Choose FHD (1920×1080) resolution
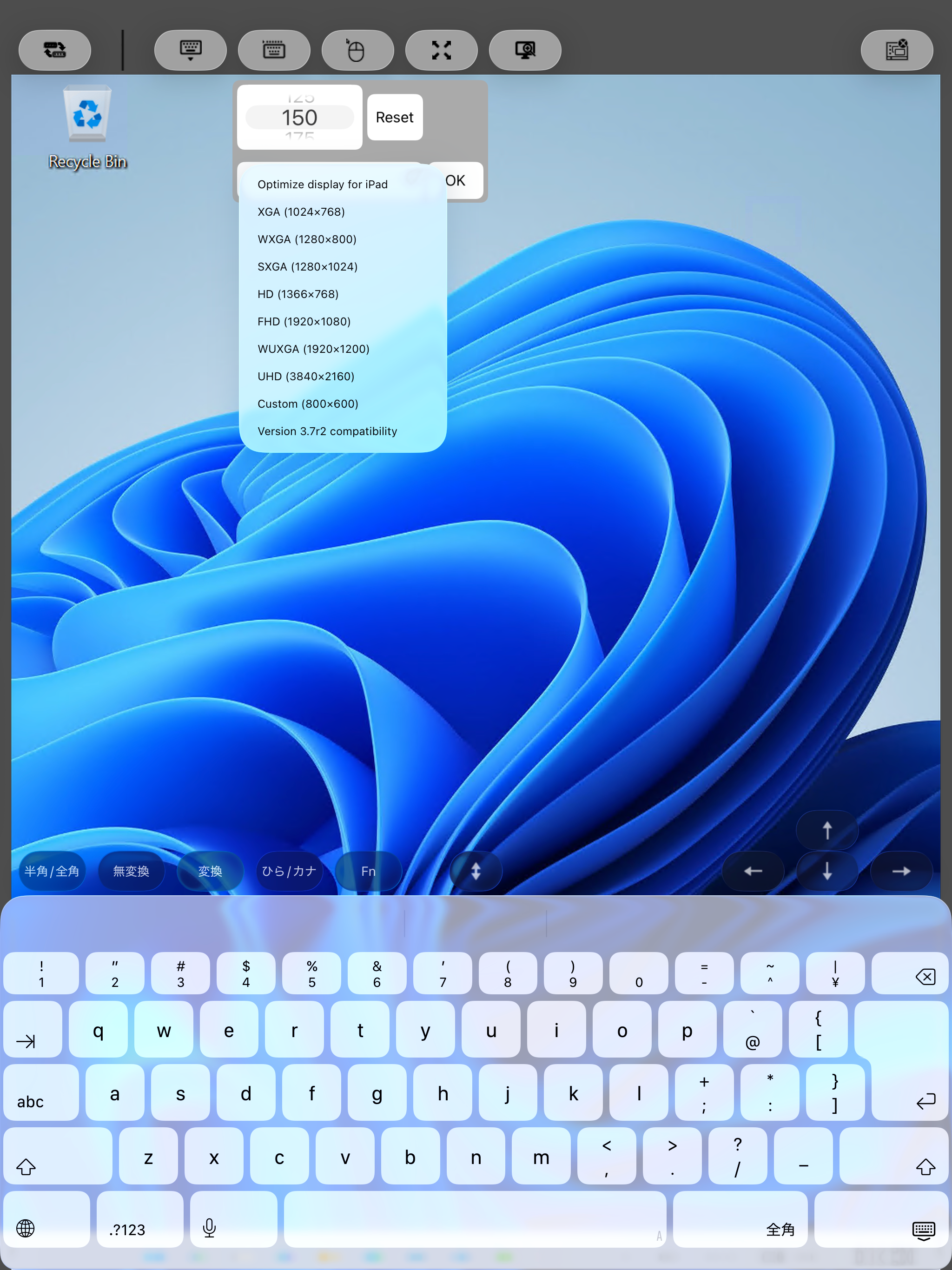The height and width of the screenshot is (1270, 952). click(x=343, y=322)
